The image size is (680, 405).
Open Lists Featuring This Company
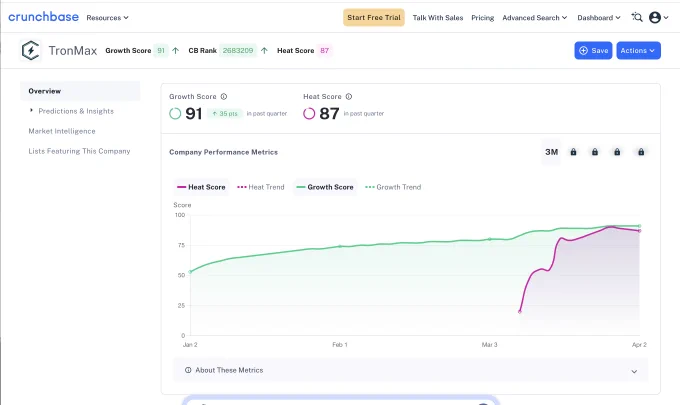click(79, 151)
